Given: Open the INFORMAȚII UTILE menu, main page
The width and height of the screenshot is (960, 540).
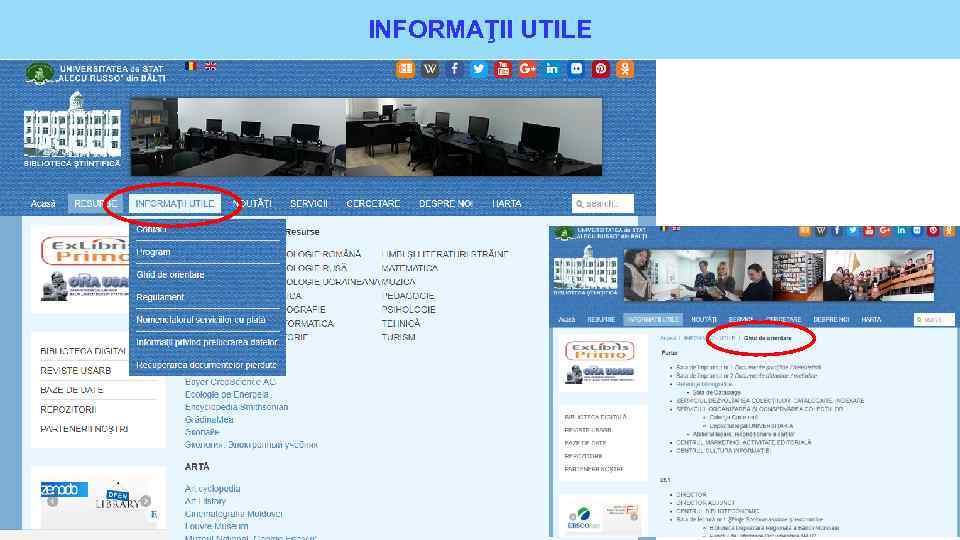Looking at the screenshot, I should coord(174,203).
